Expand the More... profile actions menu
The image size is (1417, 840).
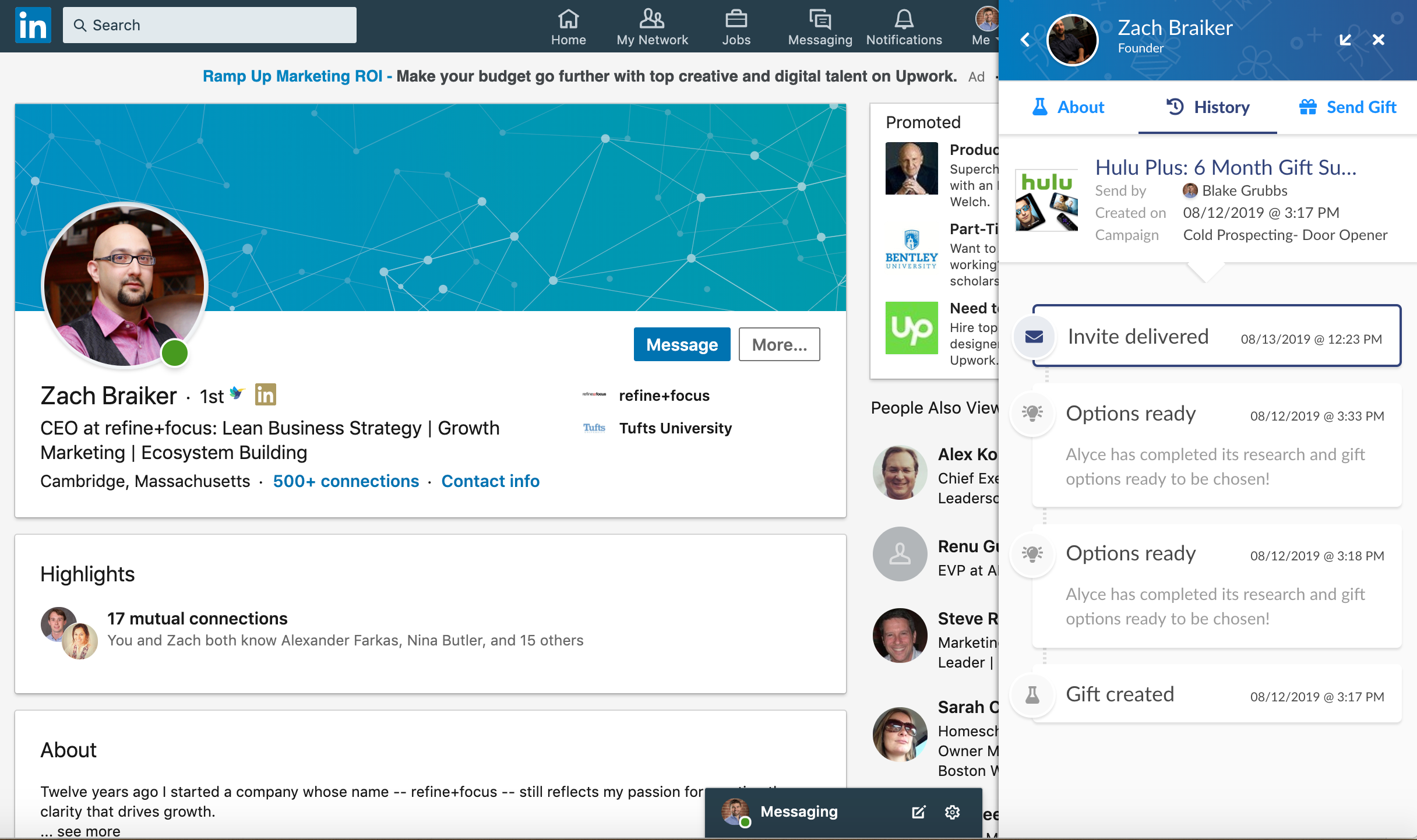779,344
